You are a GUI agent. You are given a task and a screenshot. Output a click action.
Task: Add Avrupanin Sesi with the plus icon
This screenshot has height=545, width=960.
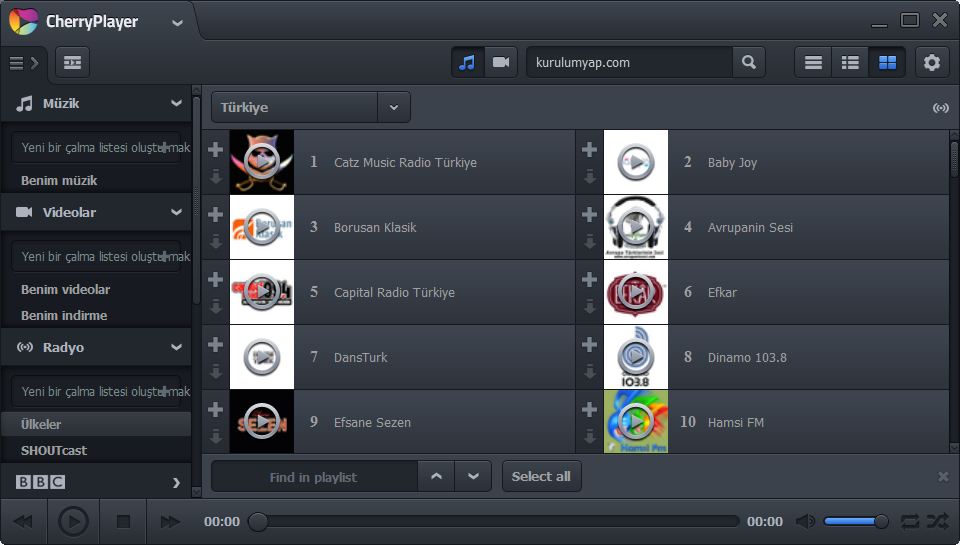click(589, 214)
